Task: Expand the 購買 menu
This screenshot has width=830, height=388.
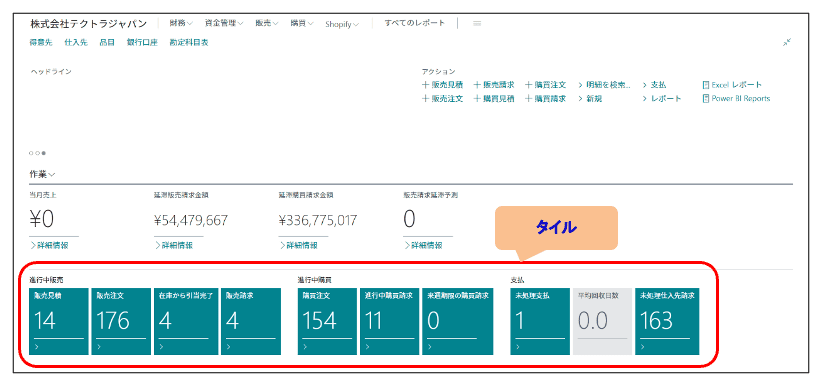Action: 302,24
